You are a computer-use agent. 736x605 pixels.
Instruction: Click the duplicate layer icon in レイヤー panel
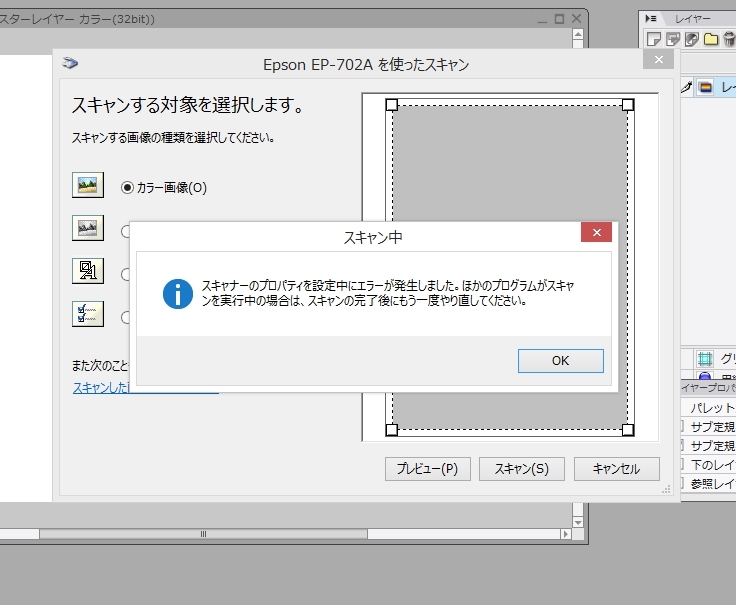pos(673,39)
